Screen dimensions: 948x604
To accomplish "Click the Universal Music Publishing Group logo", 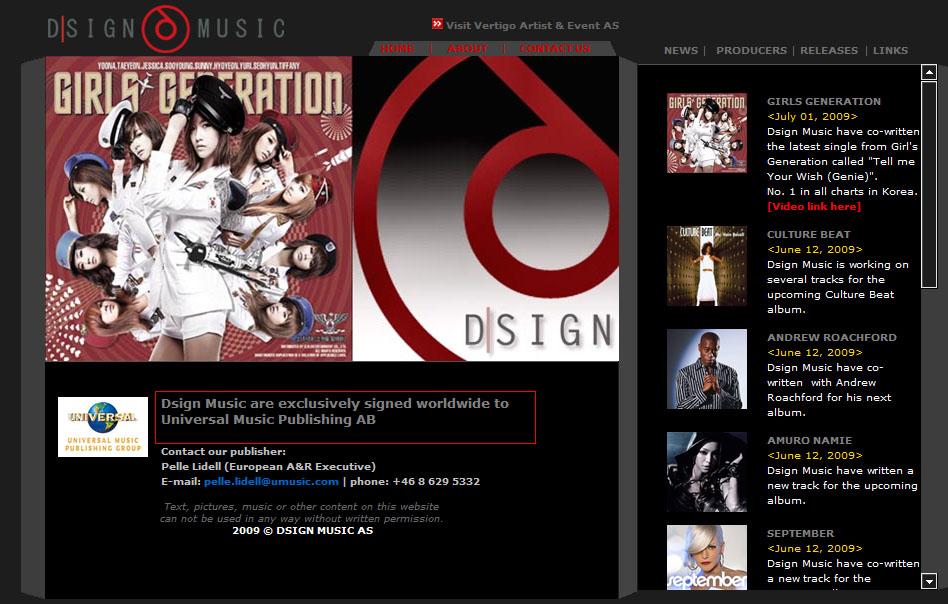I will pyautogui.click(x=103, y=427).
